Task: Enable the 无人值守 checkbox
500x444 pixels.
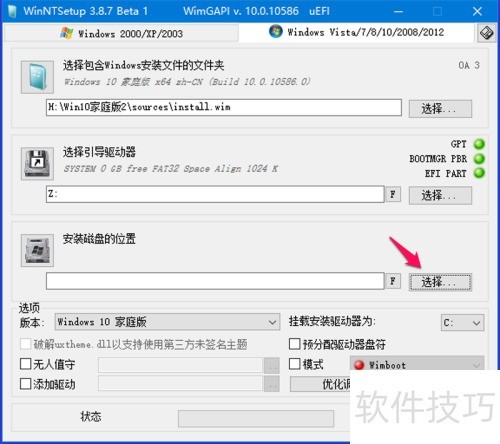Action: 26,364
